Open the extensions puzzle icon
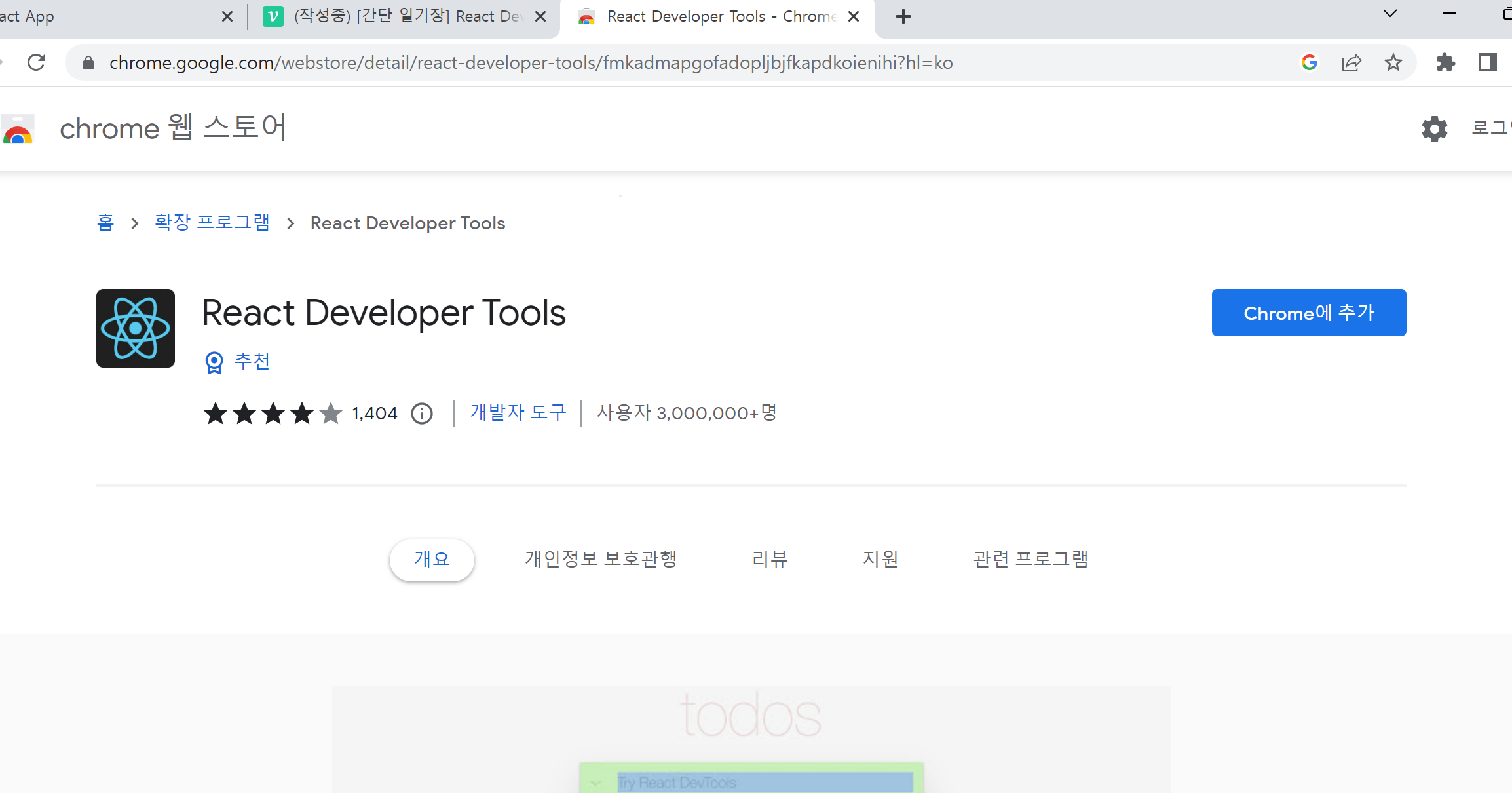Screen dimensions: 1512x793 pyautogui.click(x=1445, y=62)
